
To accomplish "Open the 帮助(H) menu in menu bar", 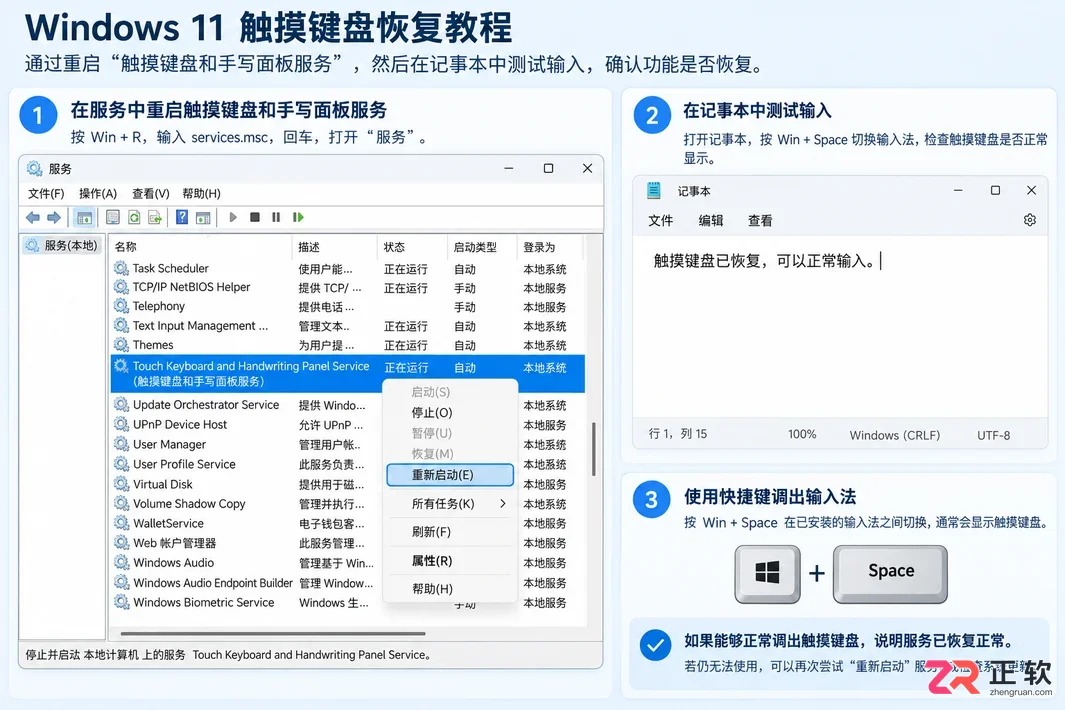I will click(x=201, y=194).
